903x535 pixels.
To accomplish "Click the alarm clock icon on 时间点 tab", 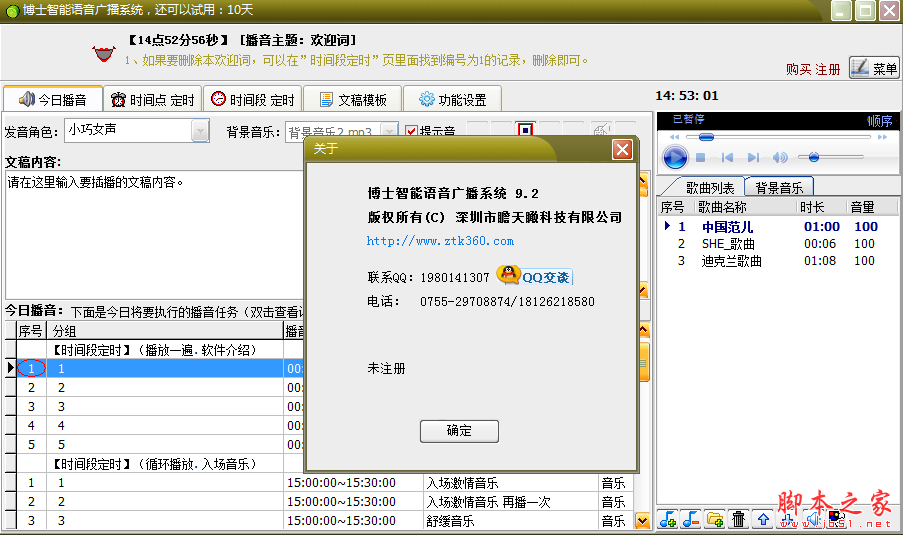I will pos(118,99).
